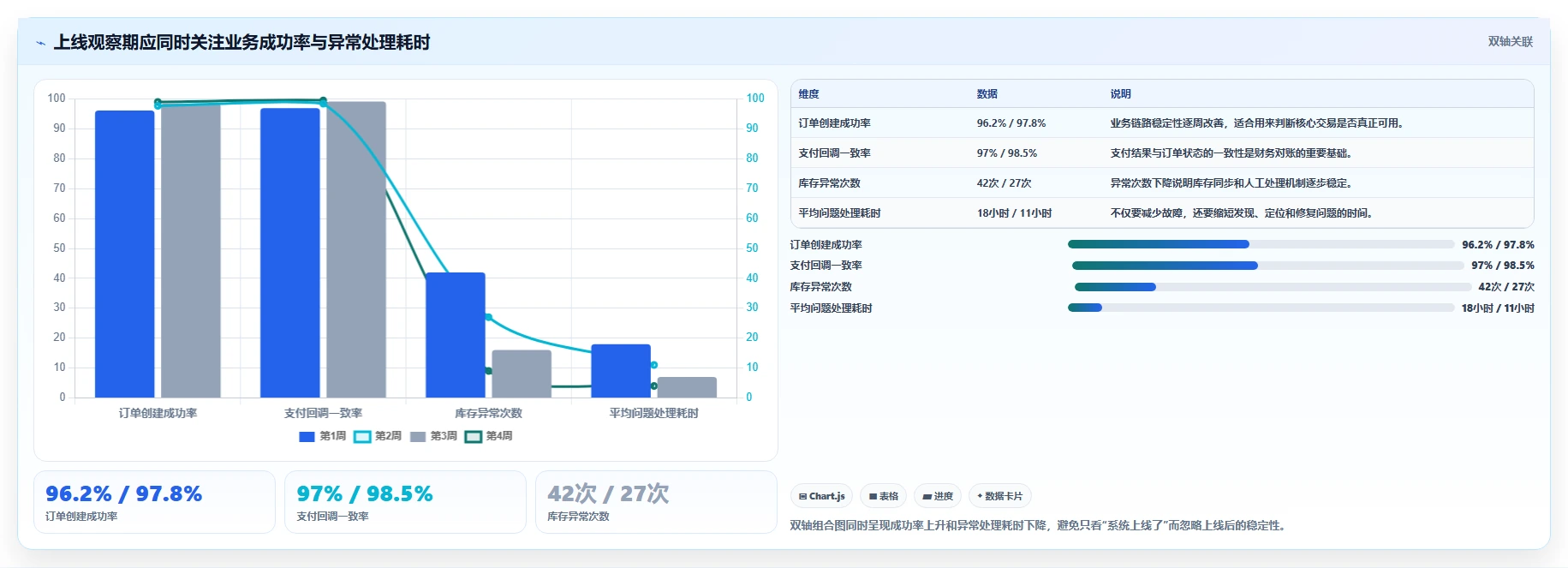The height and width of the screenshot is (568, 1568).
Task: Click the description starting 异常次数下降说明
Action: [1231, 183]
